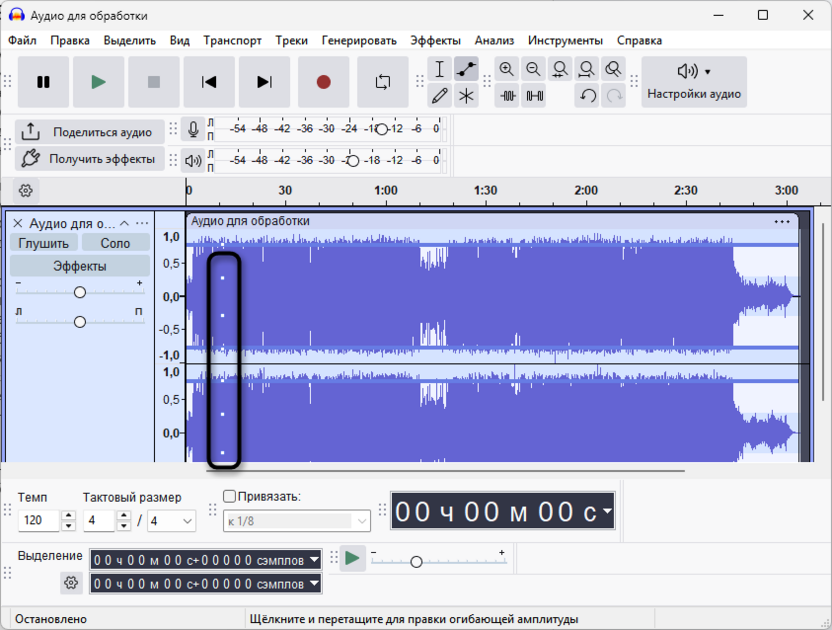Click Trim audio outside selection icon
The image size is (832, 630).
[508, 96]
